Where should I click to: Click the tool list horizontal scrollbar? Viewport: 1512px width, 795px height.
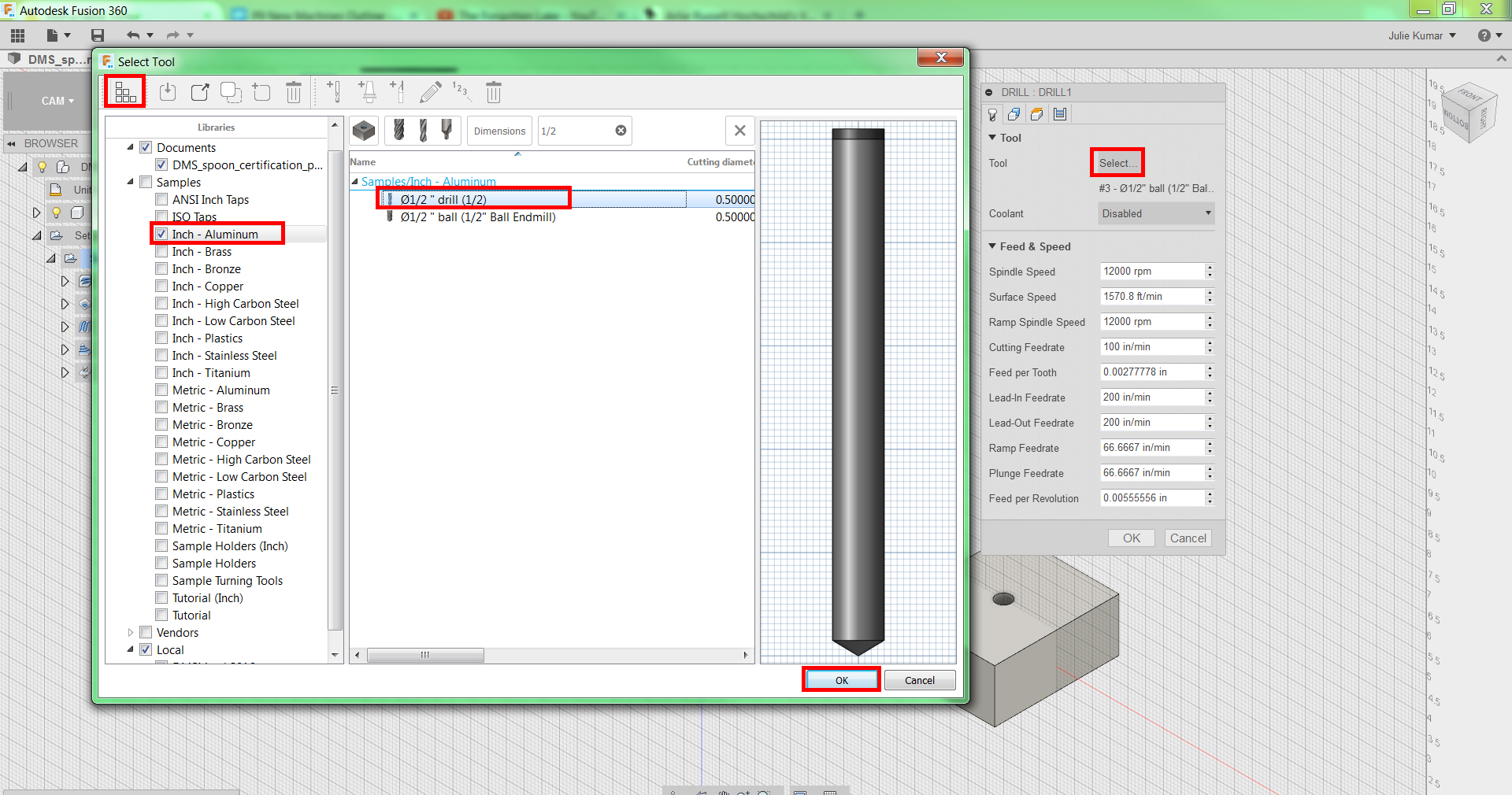click(x=425, y=655)
